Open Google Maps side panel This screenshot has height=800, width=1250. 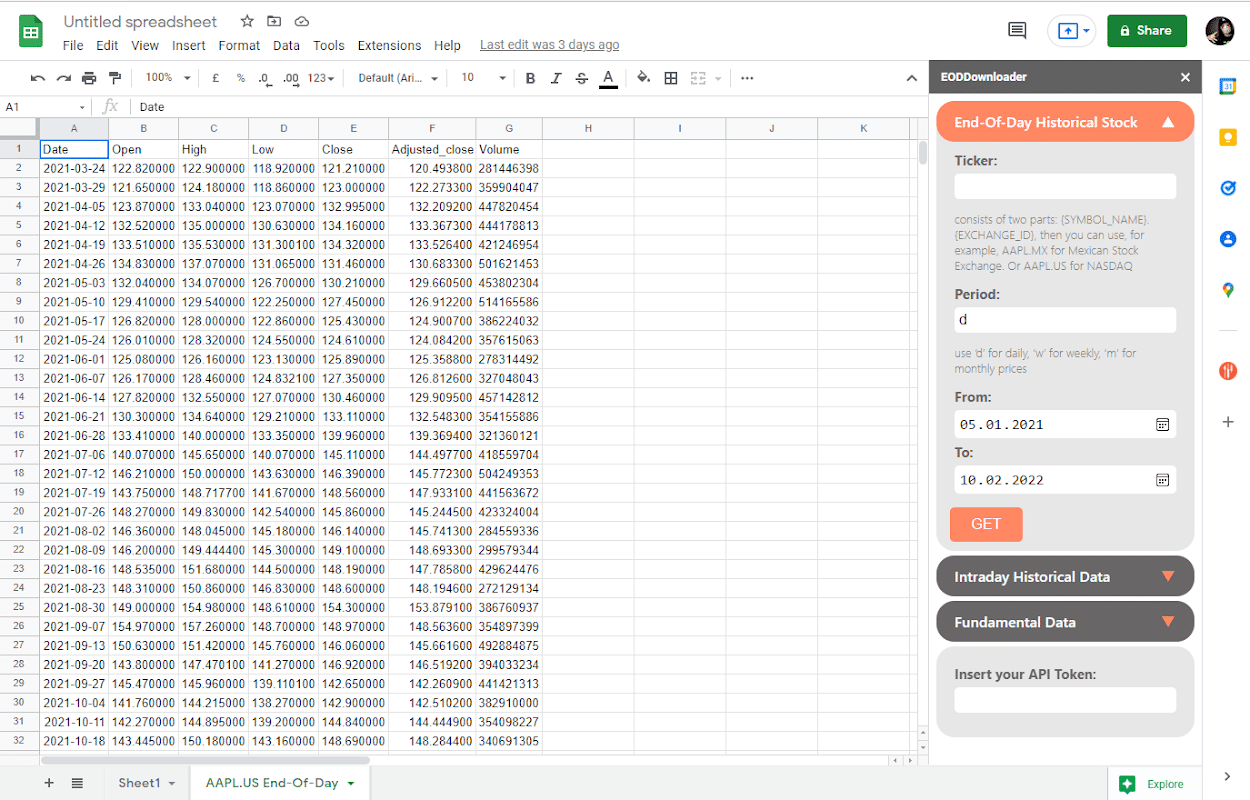click(x=1228, y=290)
